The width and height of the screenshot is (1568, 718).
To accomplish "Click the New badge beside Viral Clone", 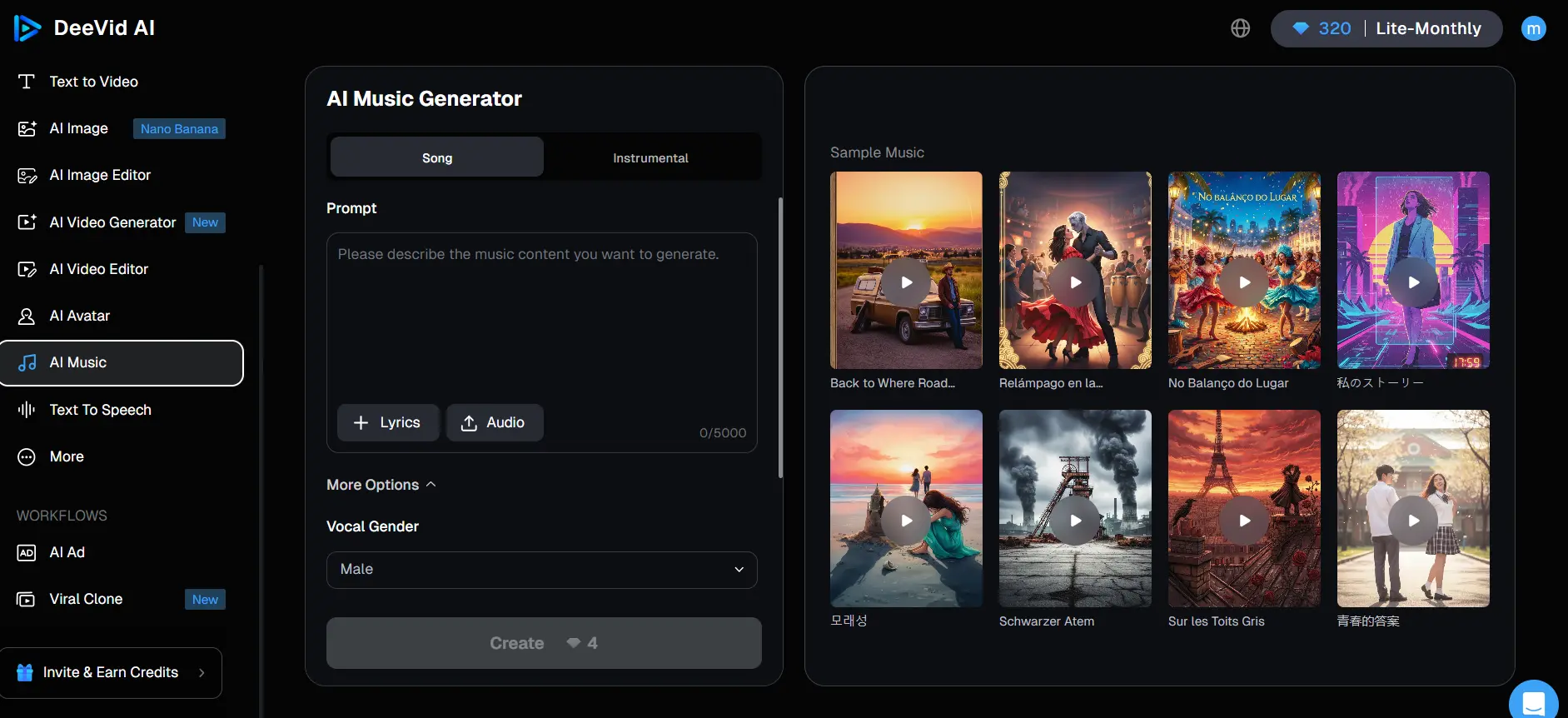I will (205, 600).
